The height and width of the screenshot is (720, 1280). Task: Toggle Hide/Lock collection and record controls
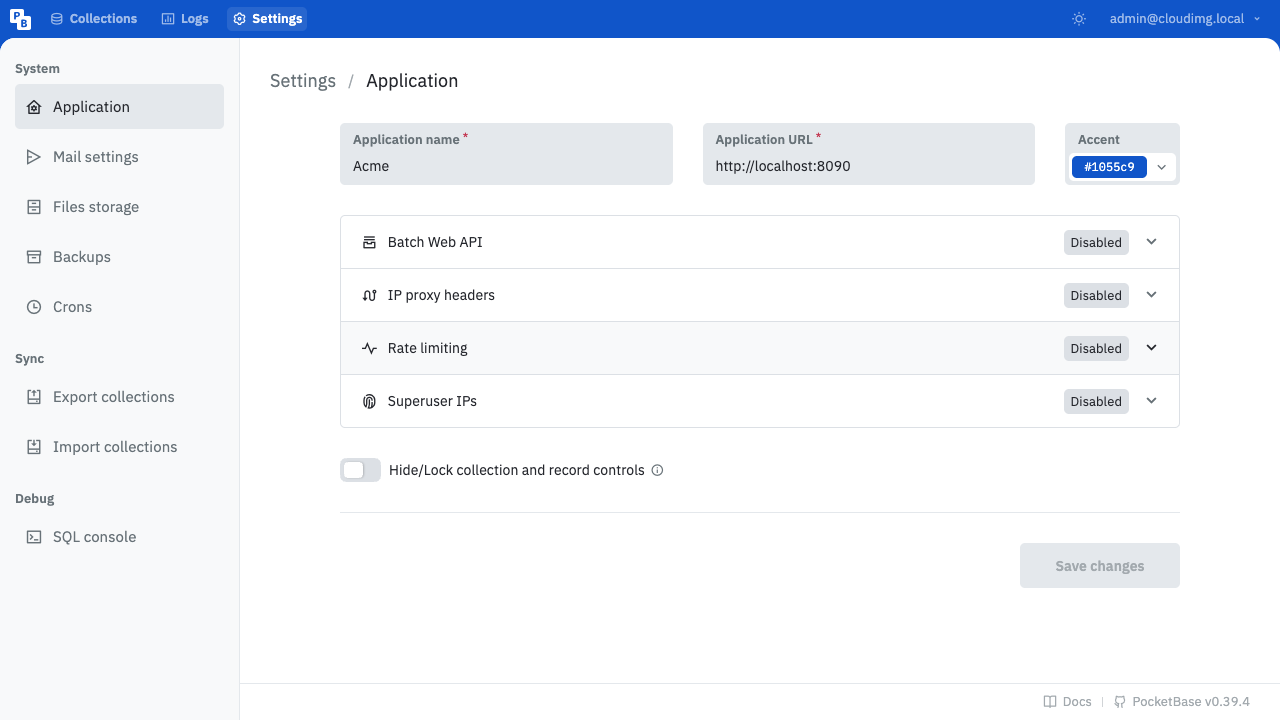coord(360,470)
